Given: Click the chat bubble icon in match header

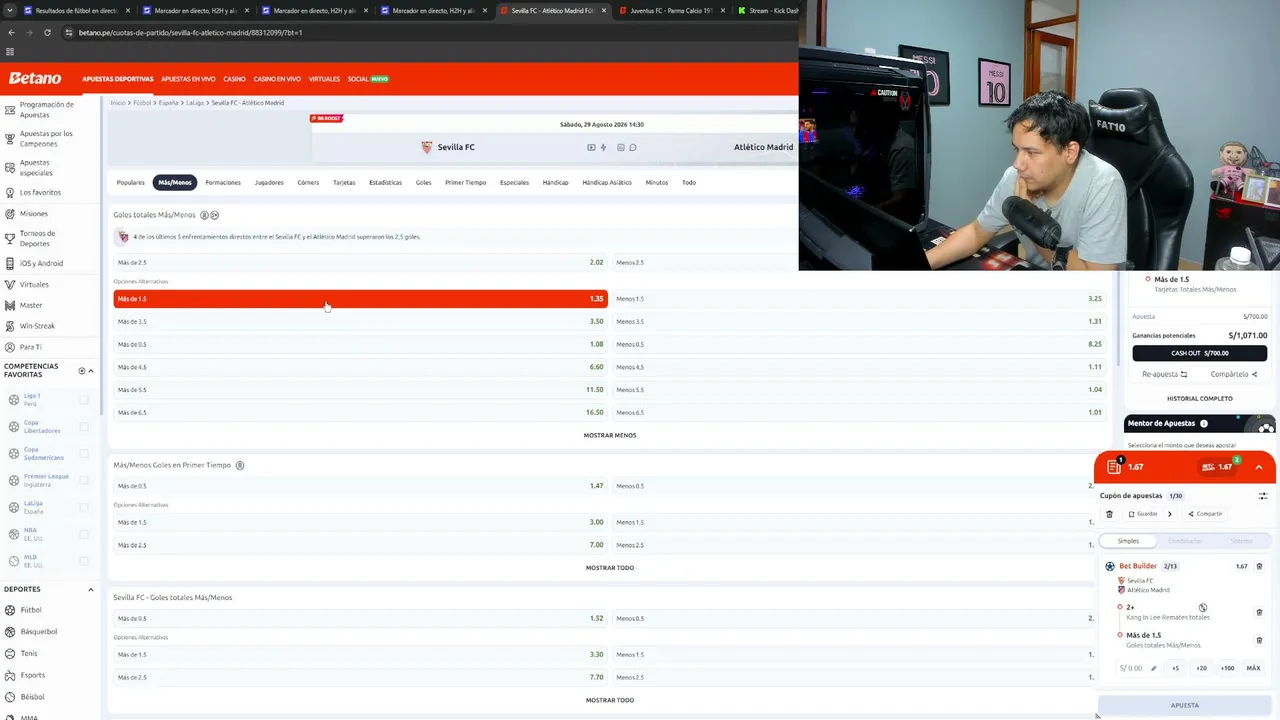Looking at the screenshot, I should point(633,148).
